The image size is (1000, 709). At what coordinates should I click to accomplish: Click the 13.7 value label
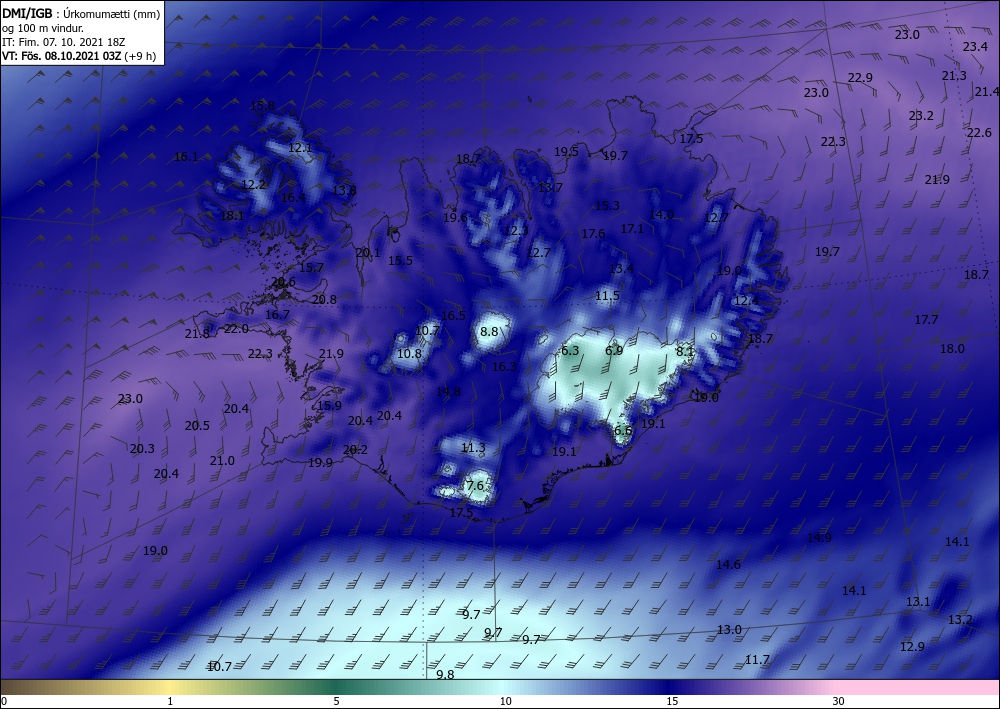coord(550,187)
